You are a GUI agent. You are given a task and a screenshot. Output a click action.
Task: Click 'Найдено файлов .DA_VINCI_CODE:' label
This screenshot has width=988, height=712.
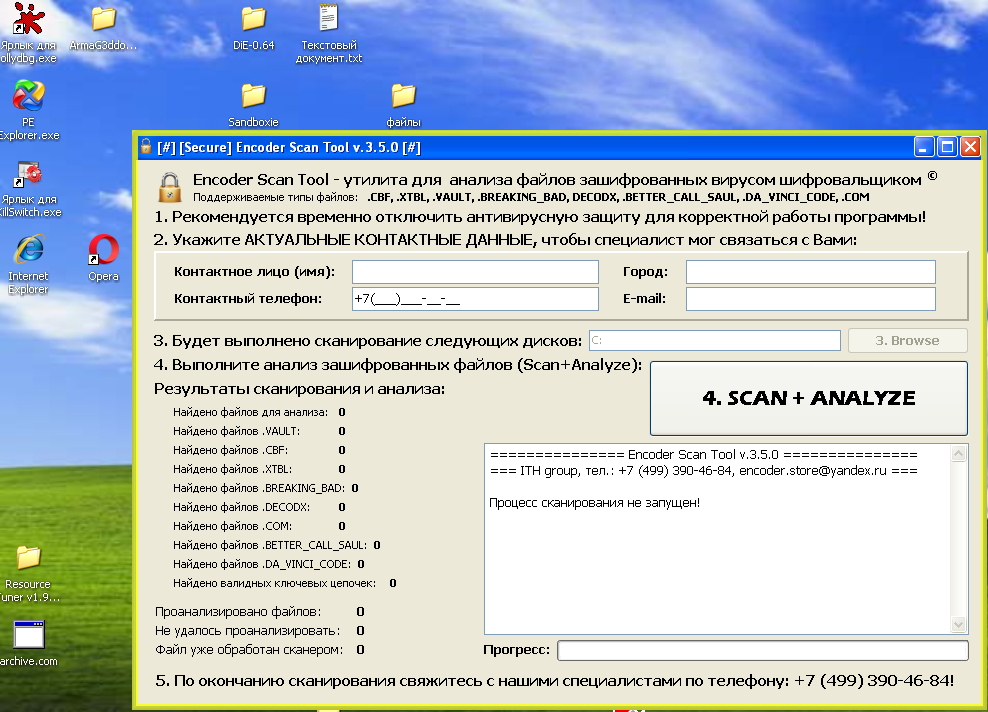[261, 563]
